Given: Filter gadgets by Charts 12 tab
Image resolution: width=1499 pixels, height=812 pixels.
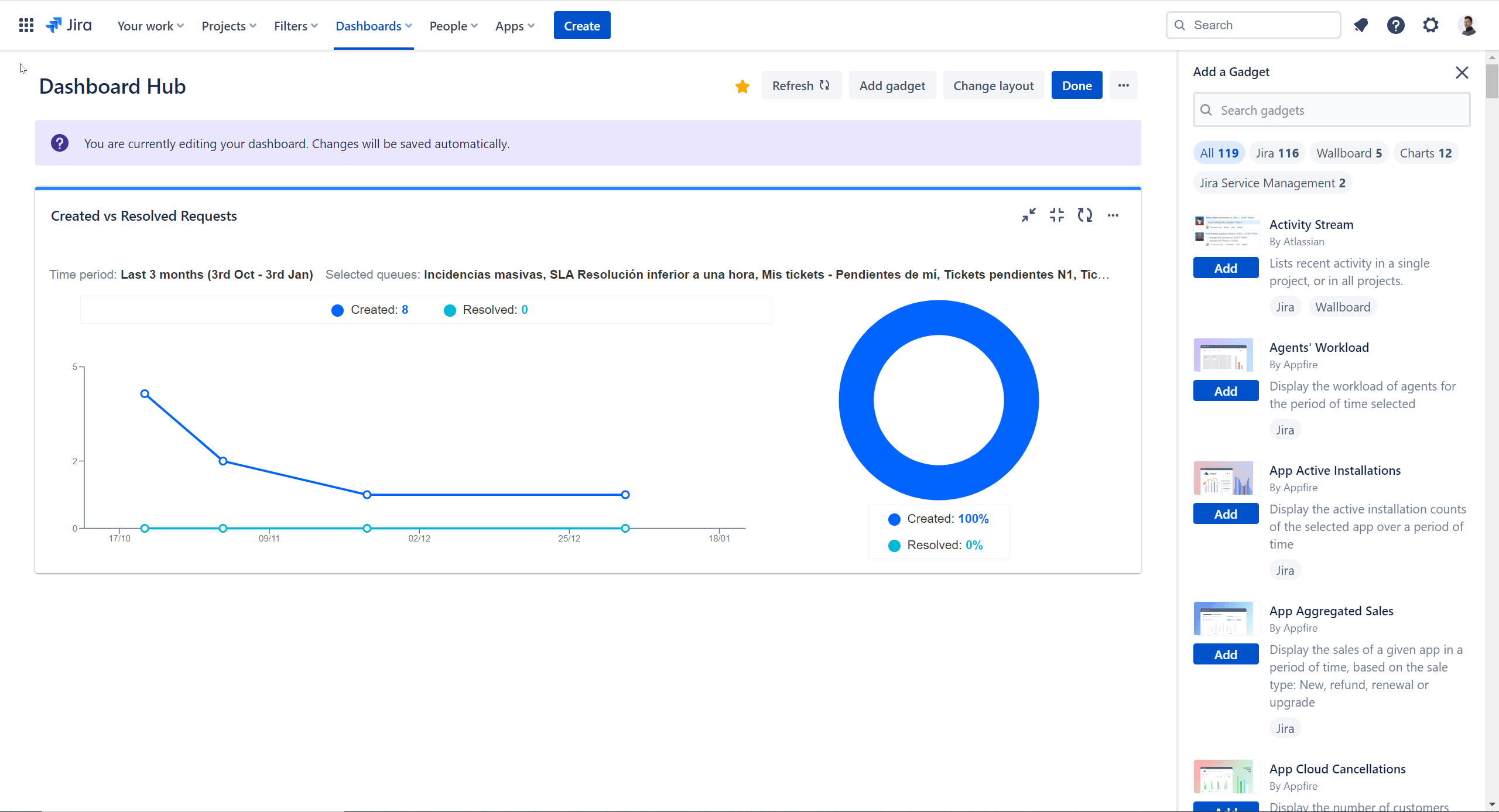Looking at the screenshot, I should pyautogui.click(x=1425, y=153).
